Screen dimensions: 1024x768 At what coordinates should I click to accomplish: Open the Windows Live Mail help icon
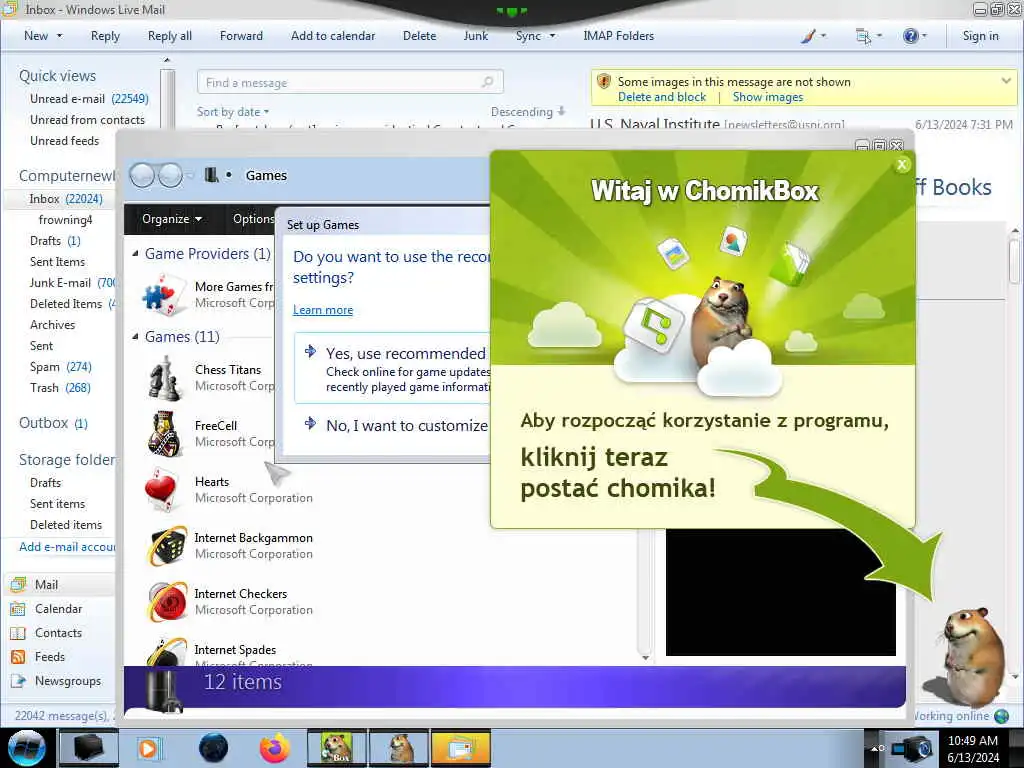pos(910,36)
